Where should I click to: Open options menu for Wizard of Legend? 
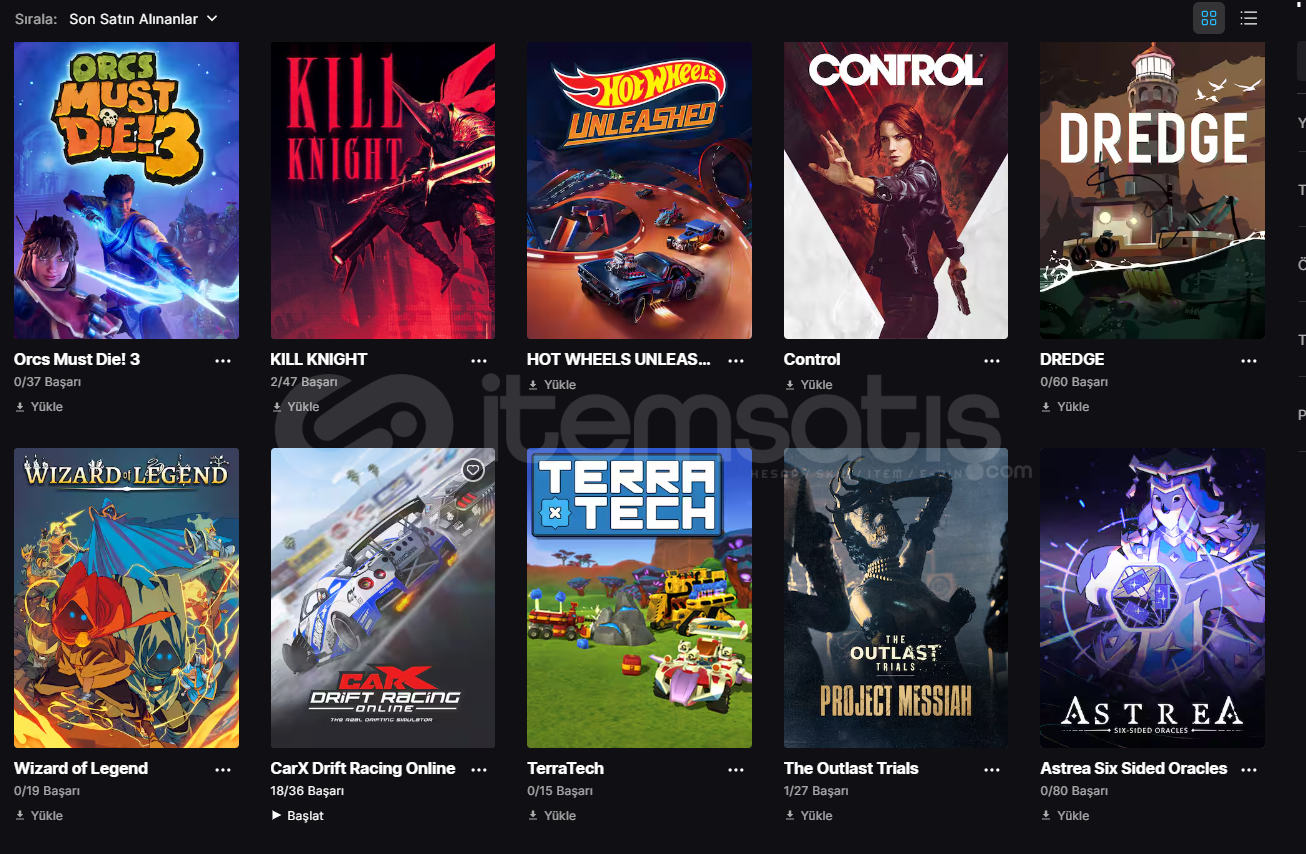[x=223, y=770]
